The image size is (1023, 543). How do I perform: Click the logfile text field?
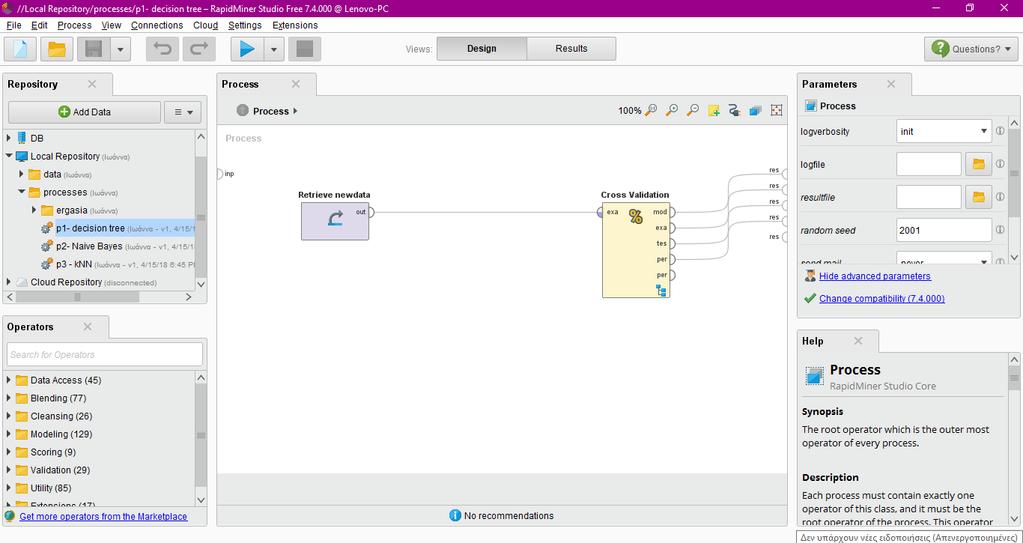pyautogui.click(x=928, y=164)
